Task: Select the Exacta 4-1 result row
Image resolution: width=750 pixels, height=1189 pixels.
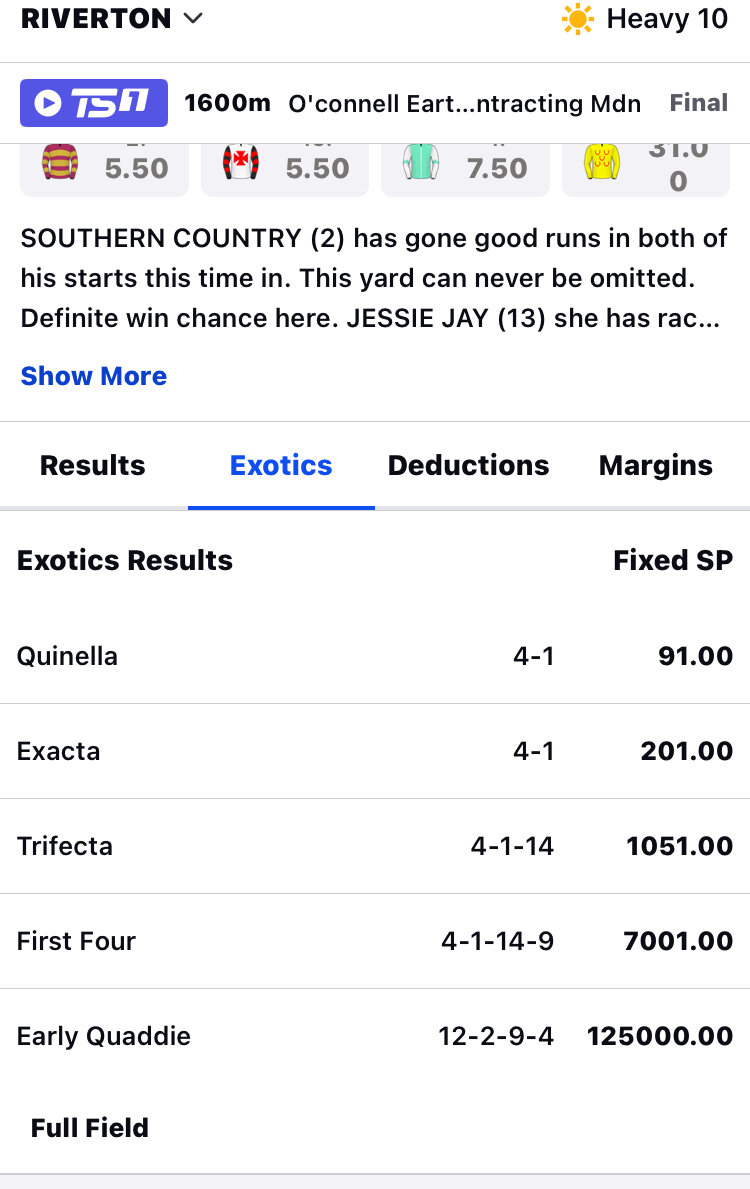Action: coord(375,751)
